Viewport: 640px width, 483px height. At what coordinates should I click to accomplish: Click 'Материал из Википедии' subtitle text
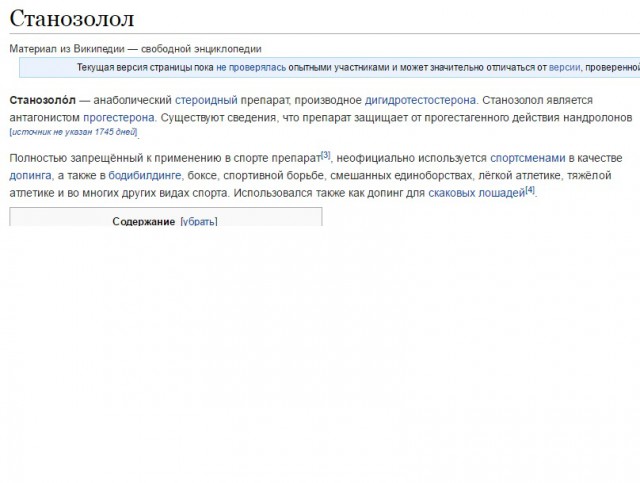[x=67, y=49]
